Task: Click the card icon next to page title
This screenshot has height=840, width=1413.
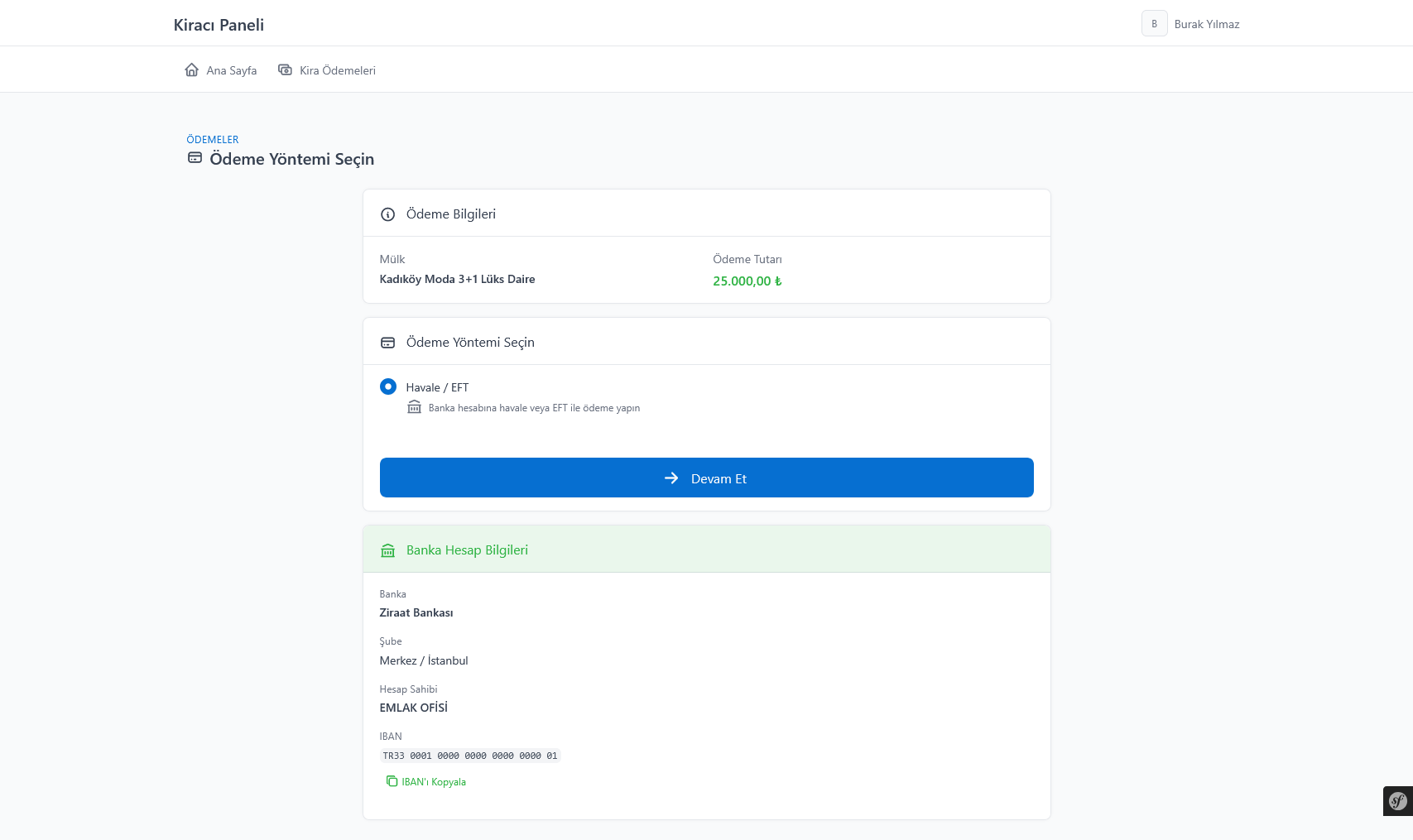Action: [x=195, y=158]
